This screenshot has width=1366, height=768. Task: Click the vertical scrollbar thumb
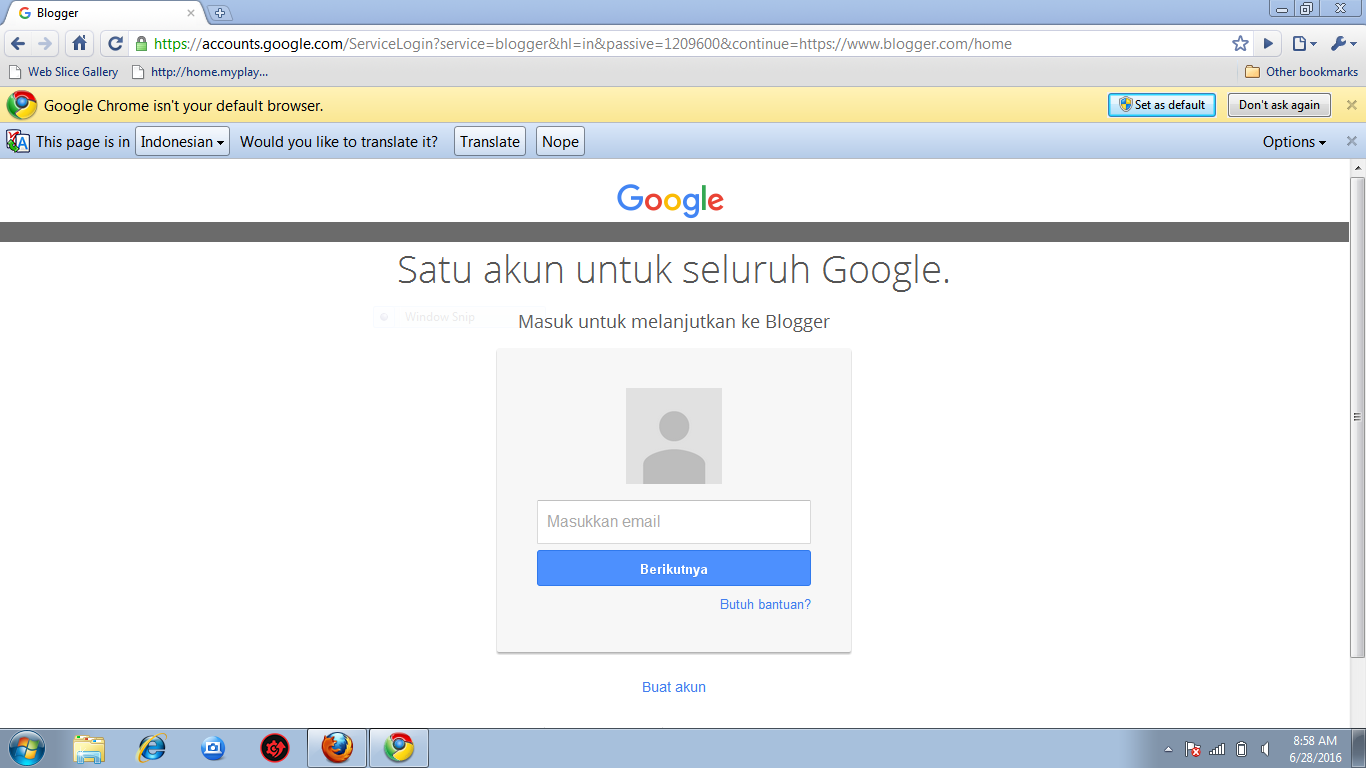pyautogui.click(x=1357, y=417)
